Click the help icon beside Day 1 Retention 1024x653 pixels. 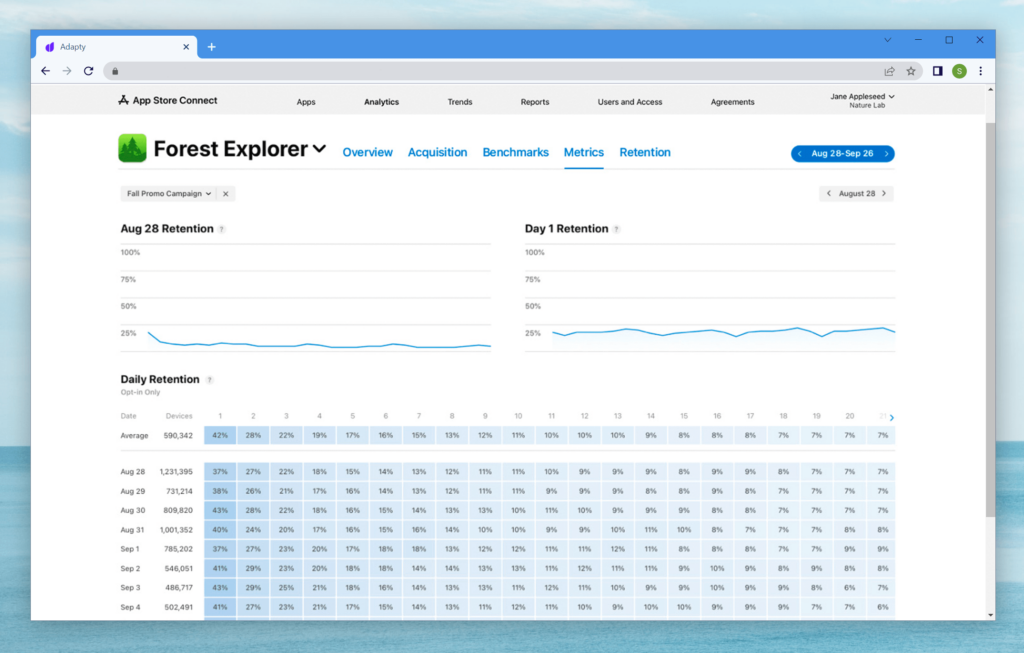(616, 229)
